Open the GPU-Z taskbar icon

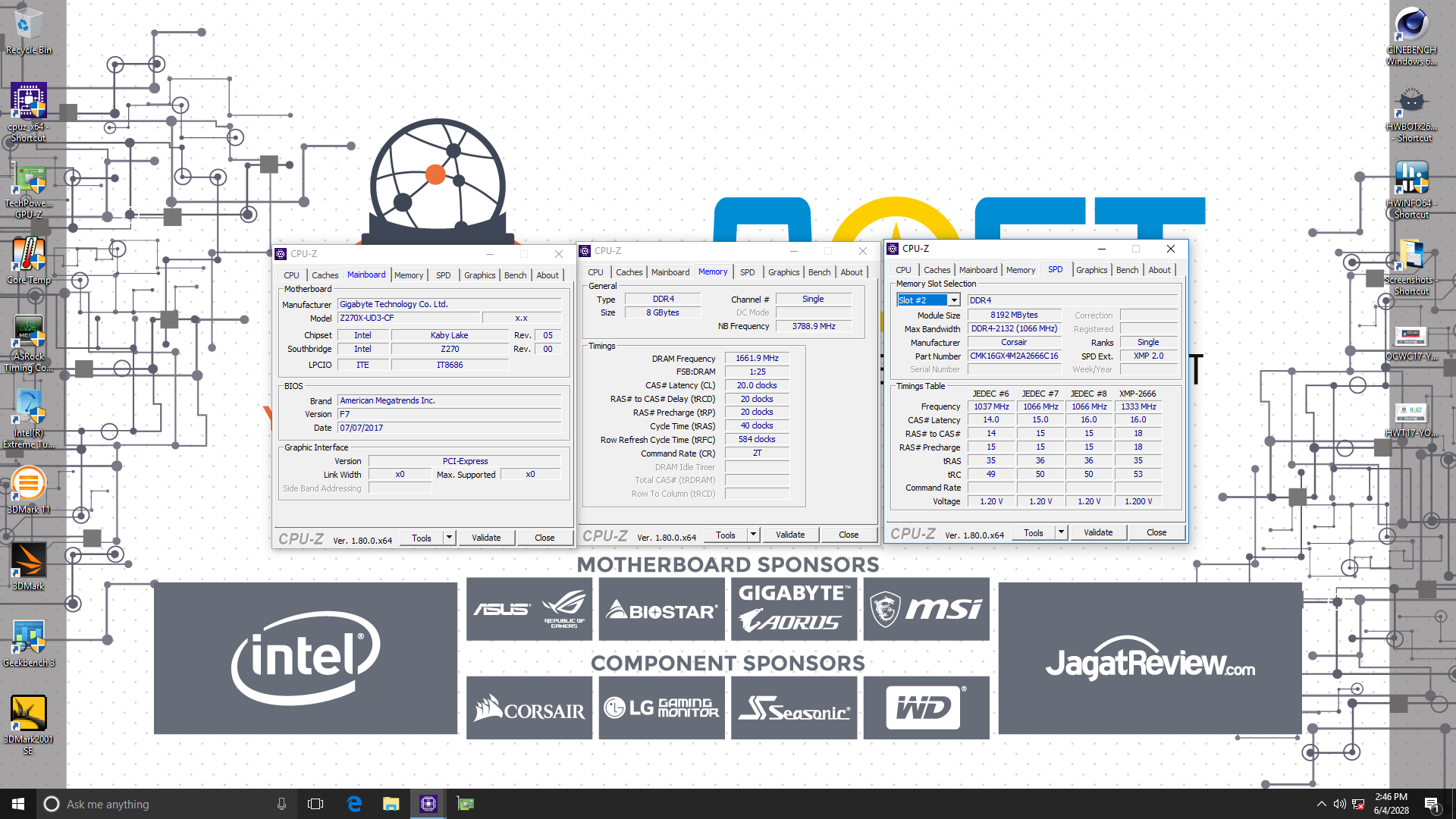point(466,804)
